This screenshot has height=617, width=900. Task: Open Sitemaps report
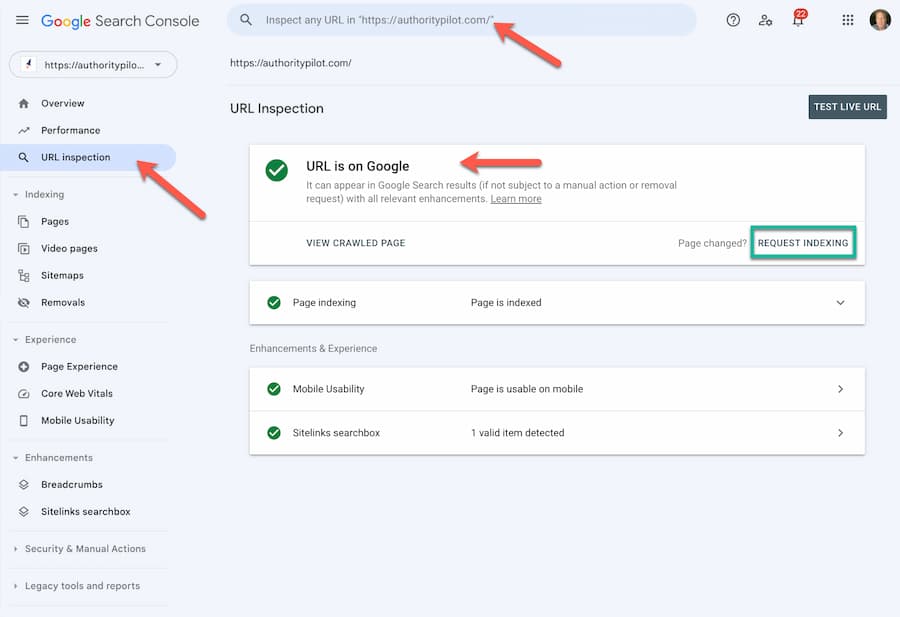click(62, 275)
